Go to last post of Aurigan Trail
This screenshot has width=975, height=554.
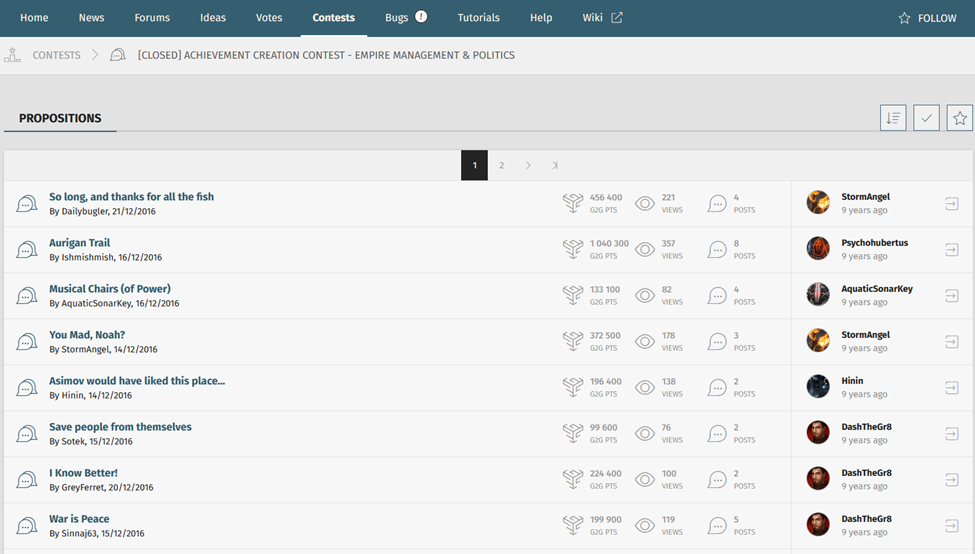pos(951,249)
